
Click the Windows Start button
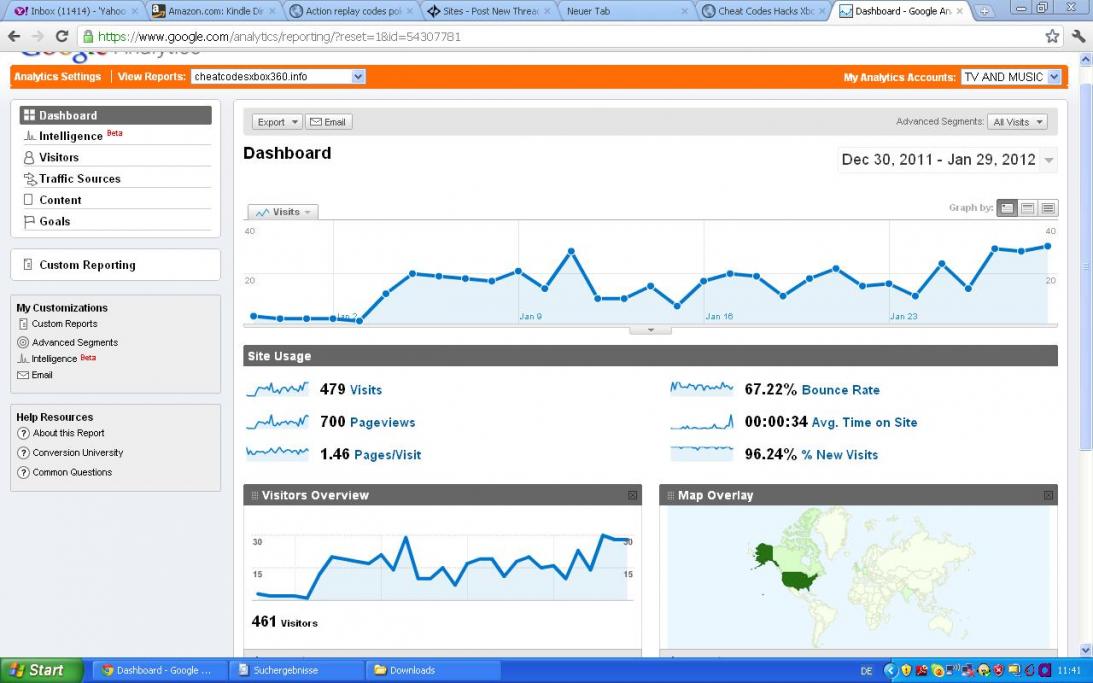pos(40,670)
